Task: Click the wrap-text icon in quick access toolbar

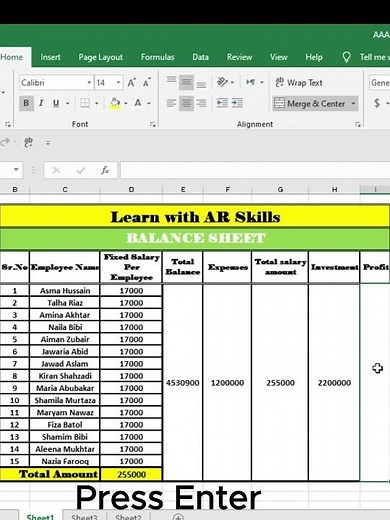Action: (28, 143)
